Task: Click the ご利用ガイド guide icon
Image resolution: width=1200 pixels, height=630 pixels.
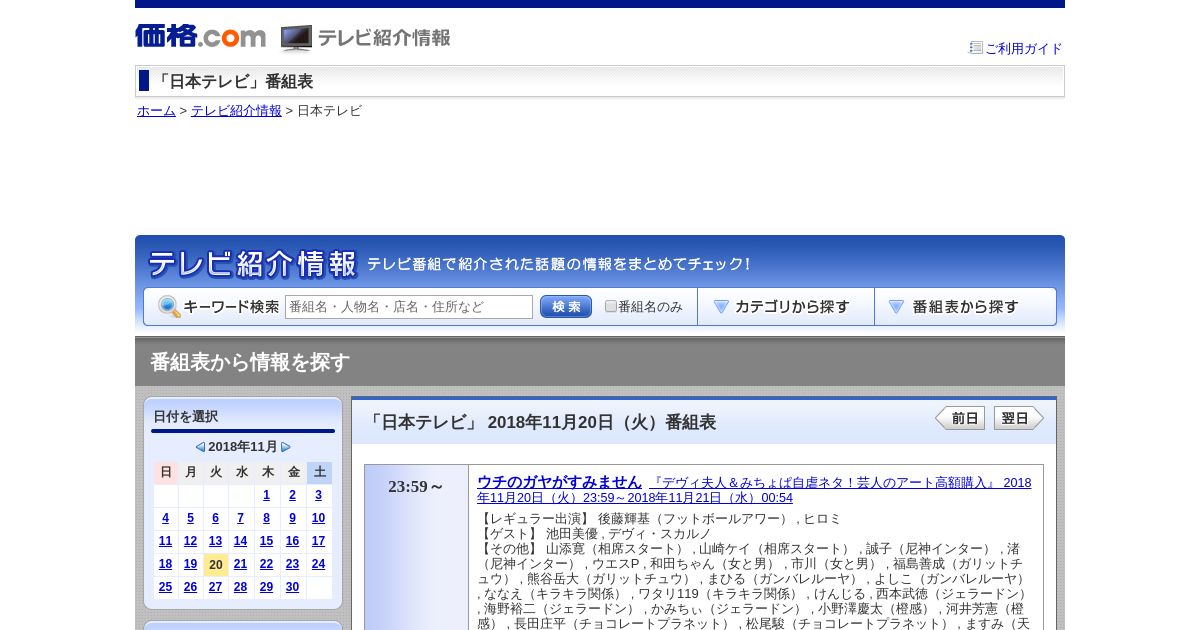Action: point(976,47)
